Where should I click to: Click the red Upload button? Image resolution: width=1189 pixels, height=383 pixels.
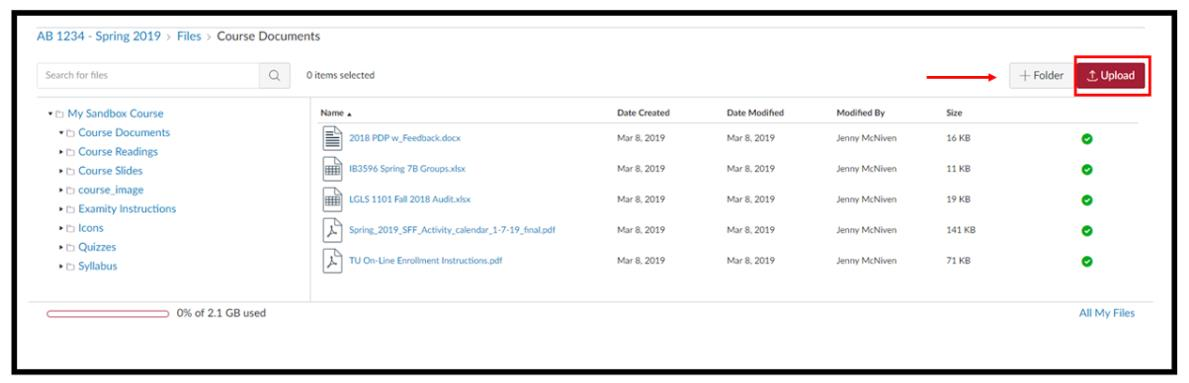tap(1111, 75)
